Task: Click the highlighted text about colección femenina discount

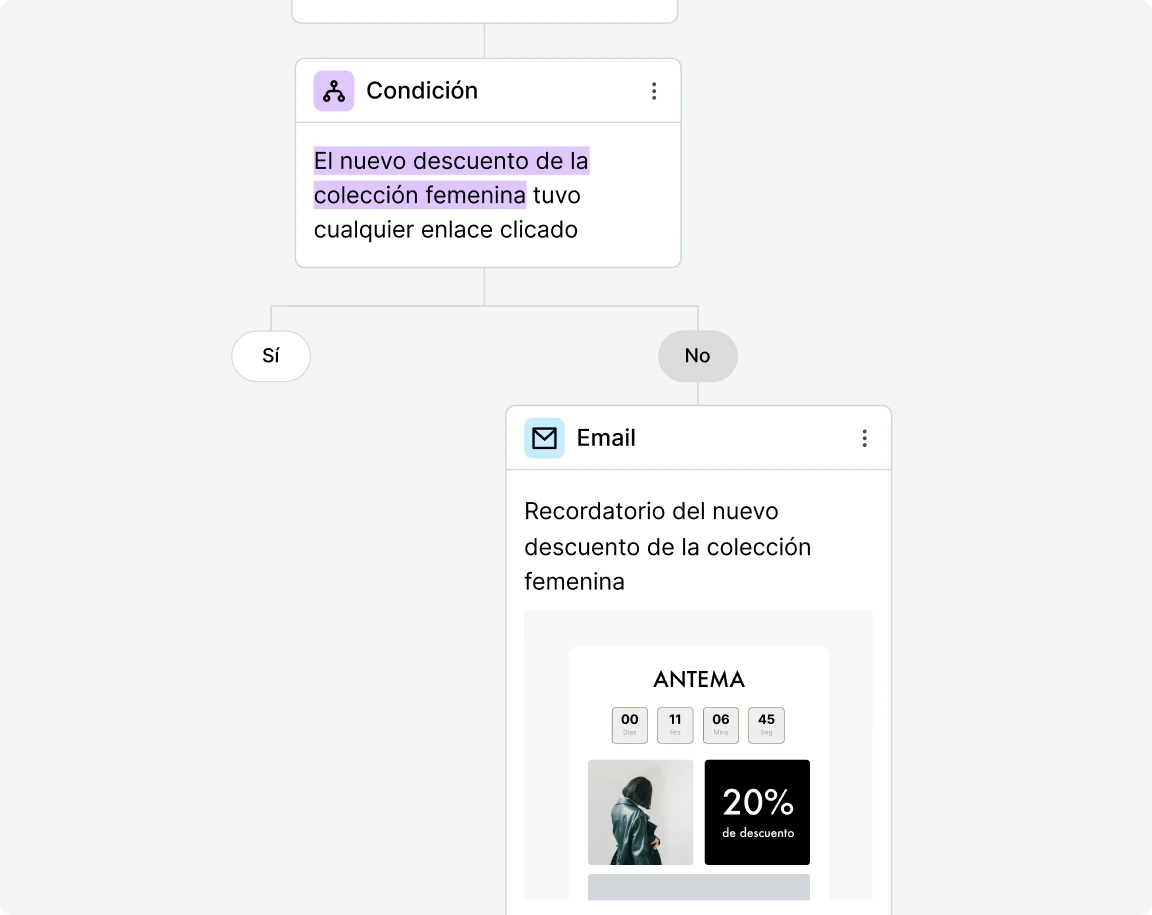Action: pos(450,177)
